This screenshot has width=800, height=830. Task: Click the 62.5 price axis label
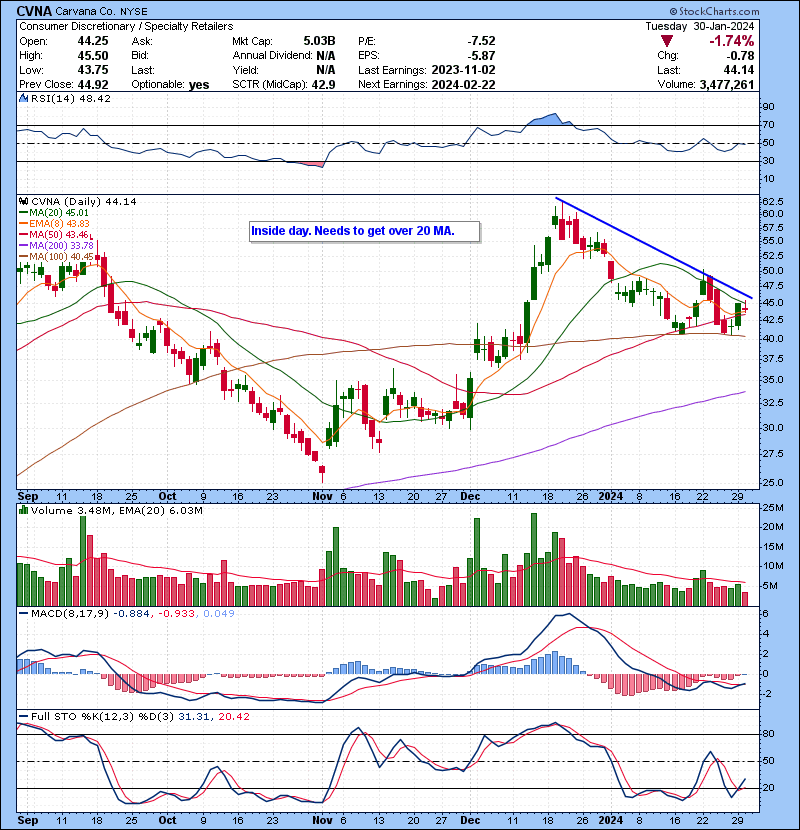772,202
